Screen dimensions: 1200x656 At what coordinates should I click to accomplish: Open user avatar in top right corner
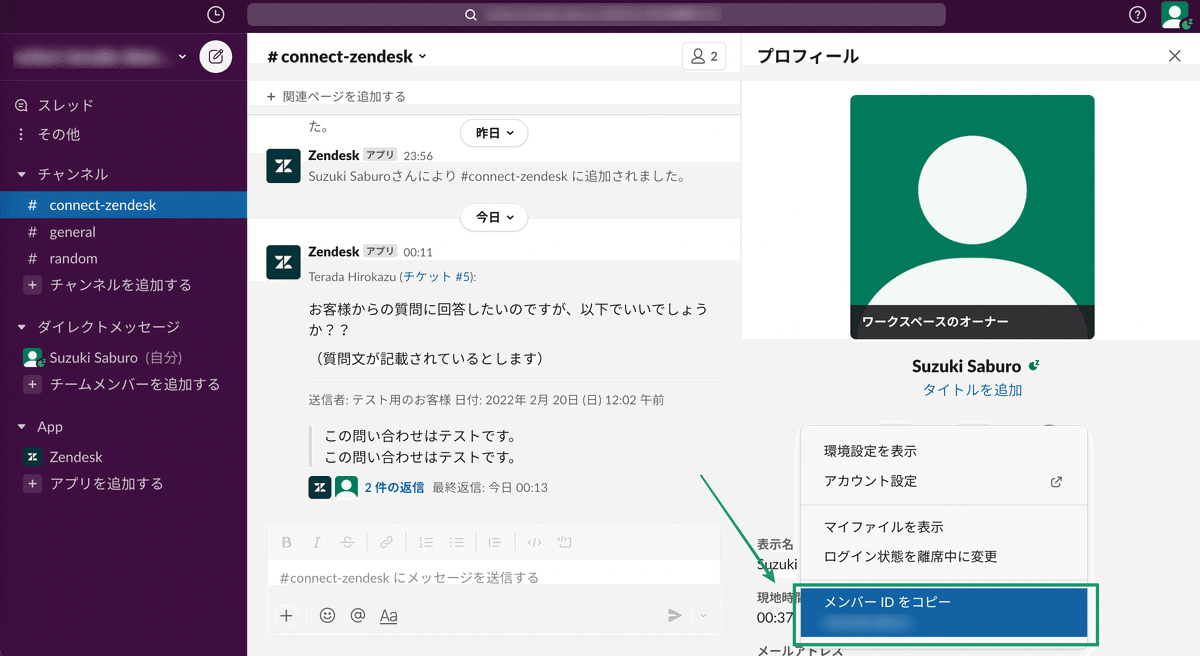pyautogui.click(x=1173, y=15)
